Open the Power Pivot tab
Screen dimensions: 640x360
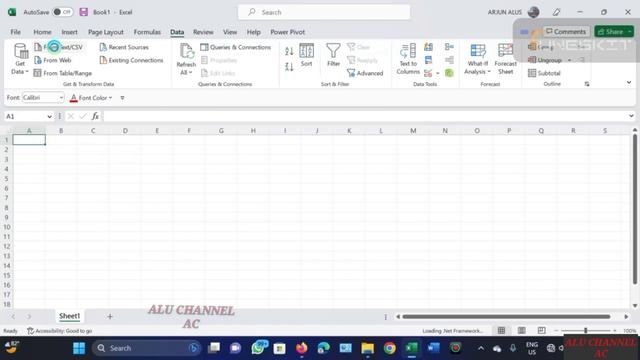coord(287,32)
